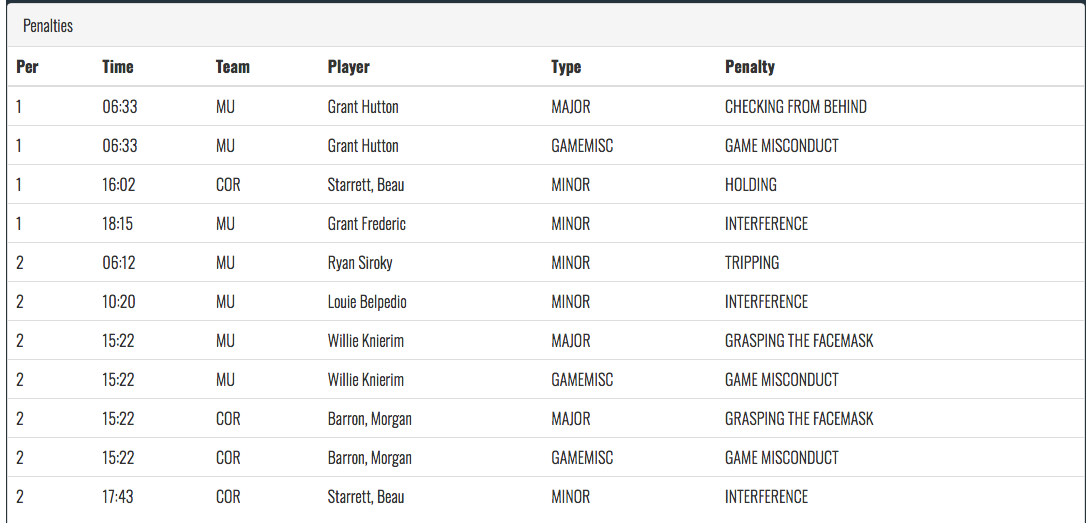Click the Team column header
Viewport: 1089px width, 523px height.
pyautogui.click(x=233, y=67)
